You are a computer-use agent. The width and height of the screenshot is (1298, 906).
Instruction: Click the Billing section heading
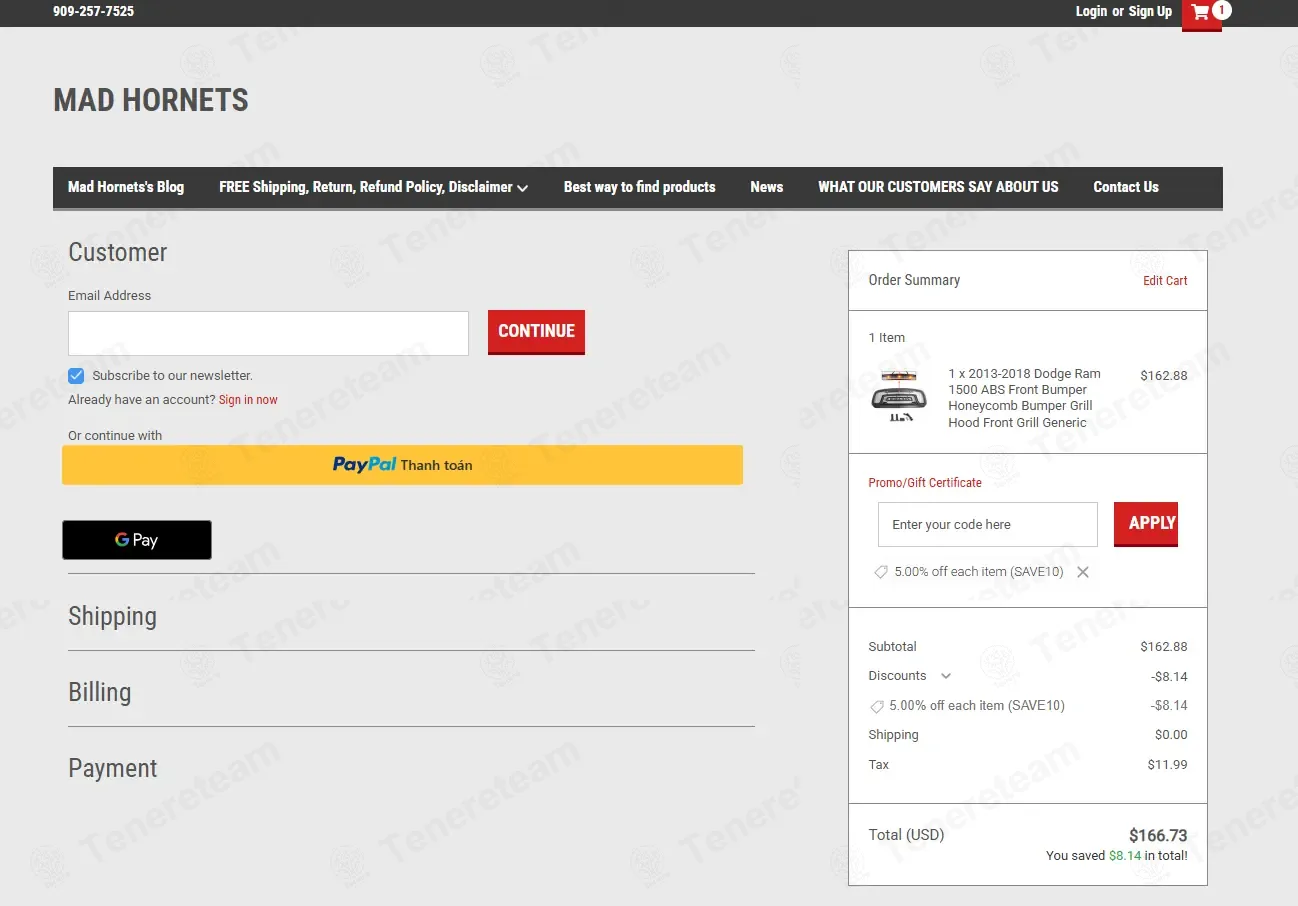coord(99,692)
